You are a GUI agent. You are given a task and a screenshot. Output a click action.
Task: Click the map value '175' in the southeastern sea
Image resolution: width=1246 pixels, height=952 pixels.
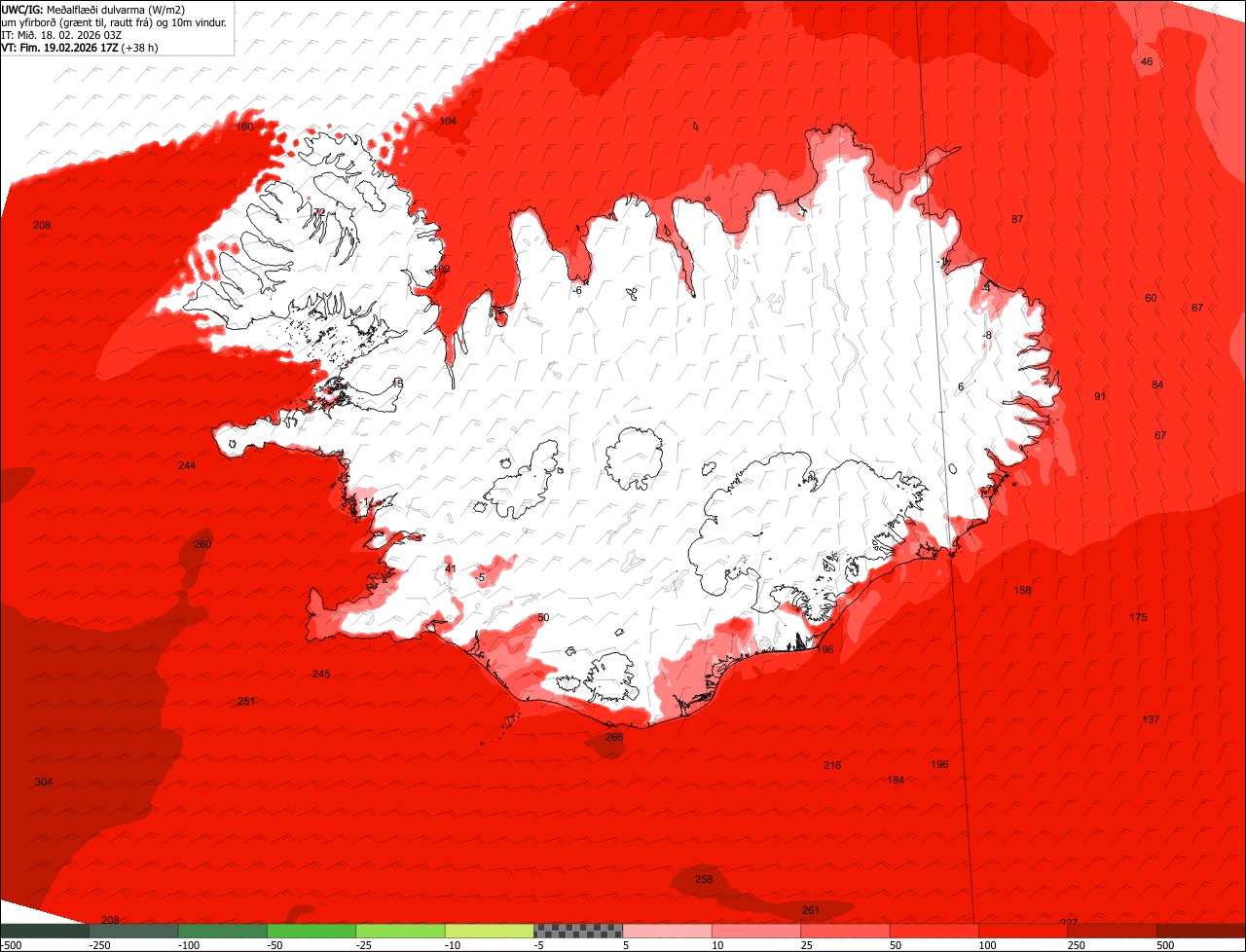coord(1138,617)
